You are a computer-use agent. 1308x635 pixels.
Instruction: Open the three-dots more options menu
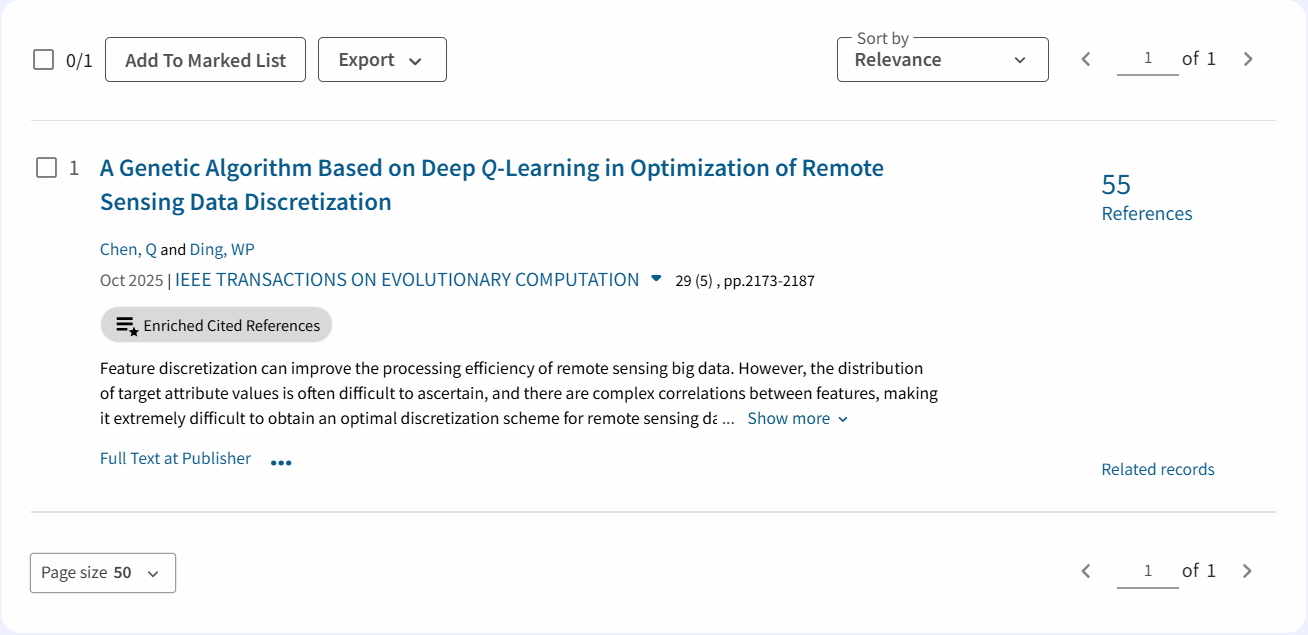click(x=281, y=463)
